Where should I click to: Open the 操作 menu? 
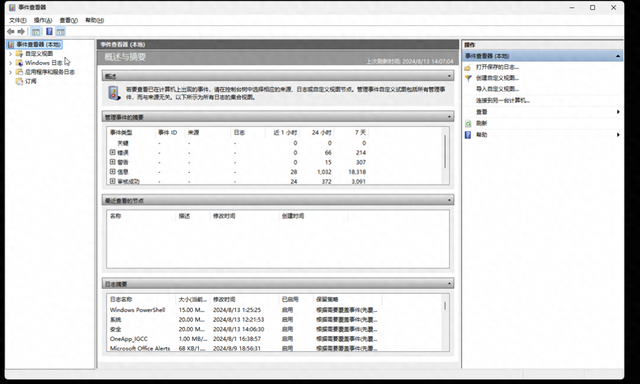[x=43, y=20]
